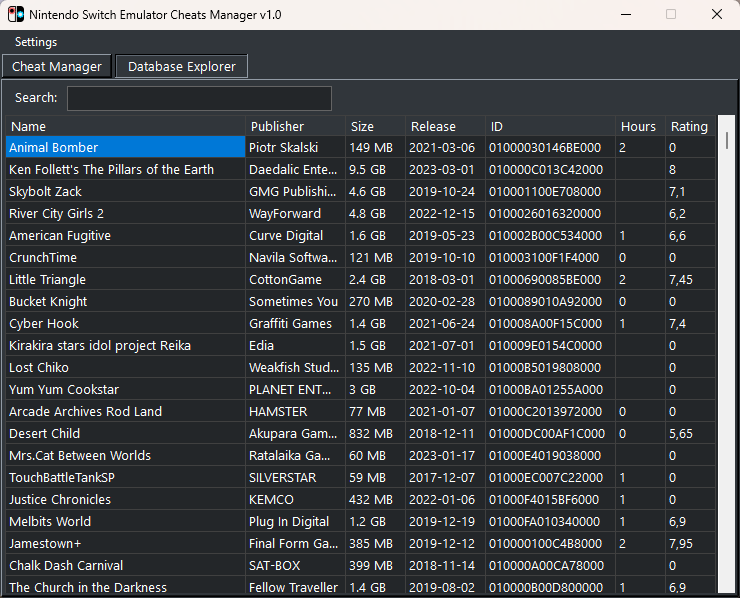This screenshot has height=598, width=740.
Task: Click release date 2022-12-15
Action: point(445,213)
